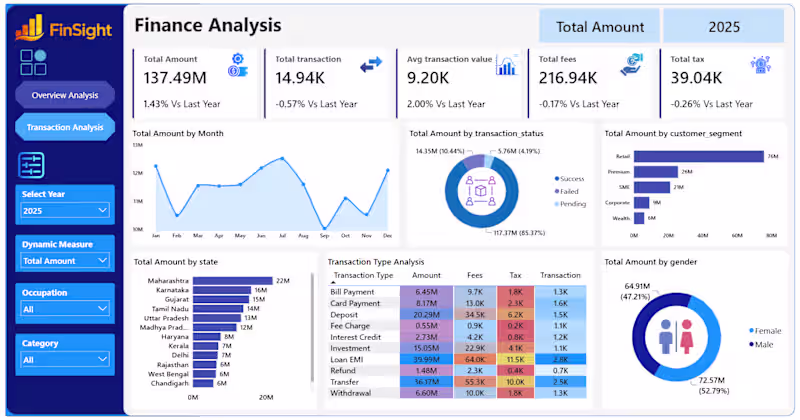
Task: Click the Amount column header
Action: tap(426, 275)
